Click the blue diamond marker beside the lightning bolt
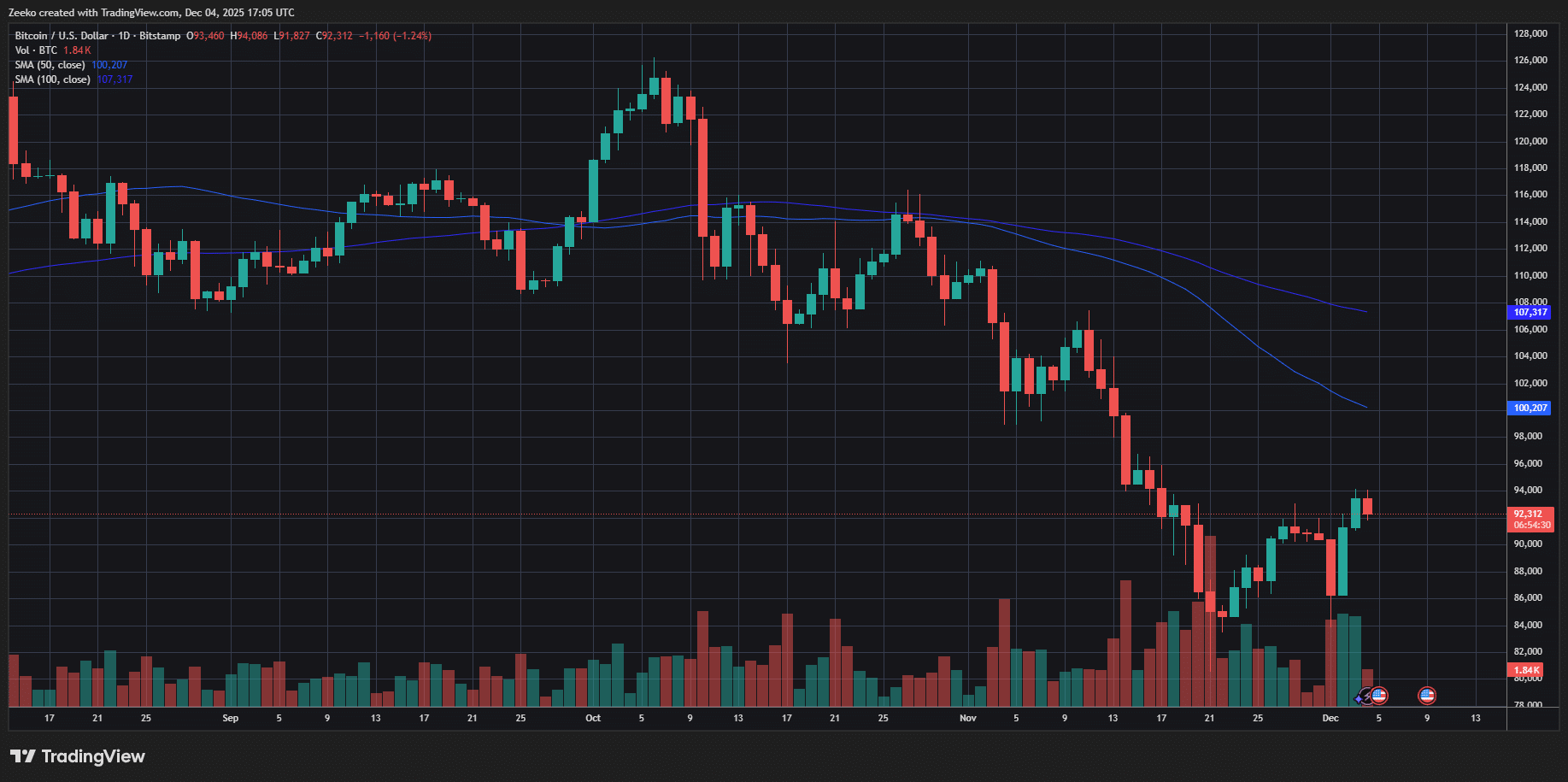The height and width of the screenshot is (782, 1568). click(x=1359, y=699)
